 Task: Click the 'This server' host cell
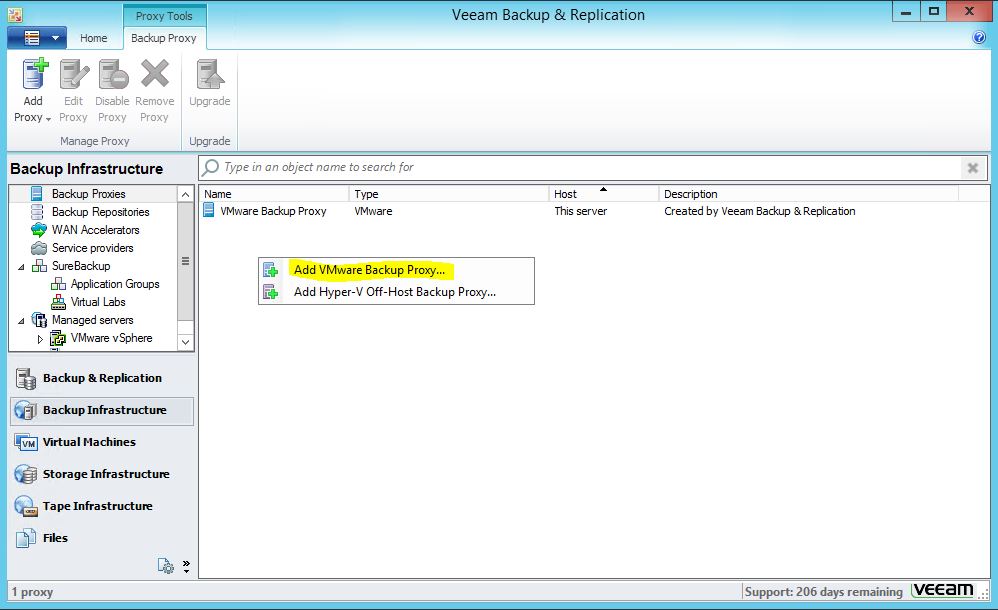click(x=580, y=211)
